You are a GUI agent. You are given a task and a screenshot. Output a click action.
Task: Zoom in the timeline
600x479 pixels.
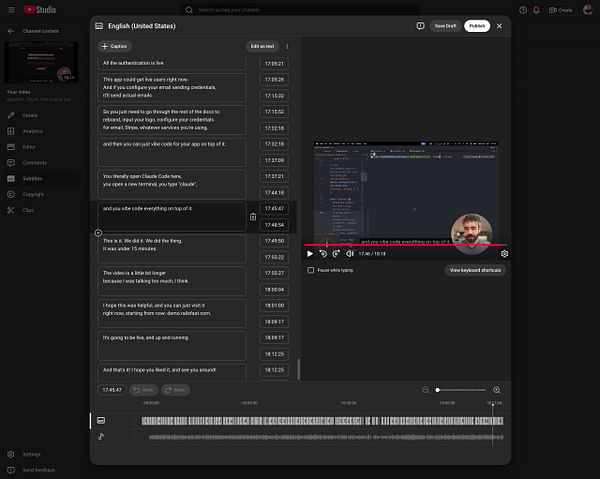(x=496, y=390)
